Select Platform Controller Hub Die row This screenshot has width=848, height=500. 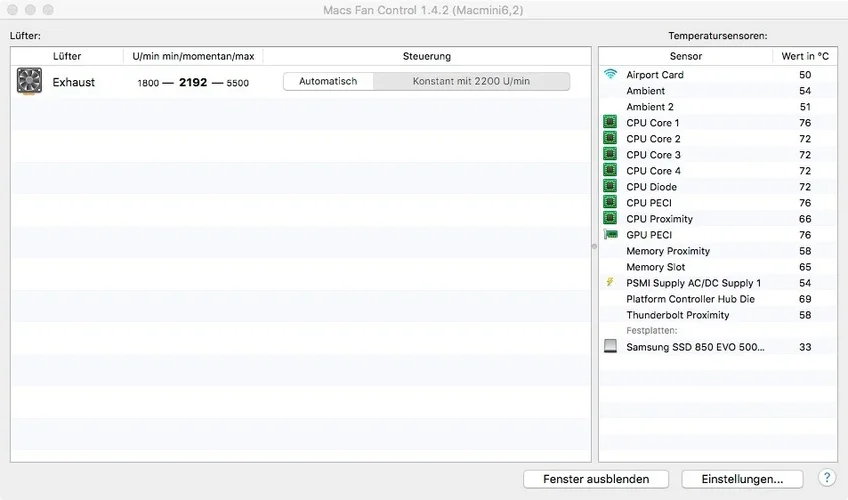(x=718, y=299)
